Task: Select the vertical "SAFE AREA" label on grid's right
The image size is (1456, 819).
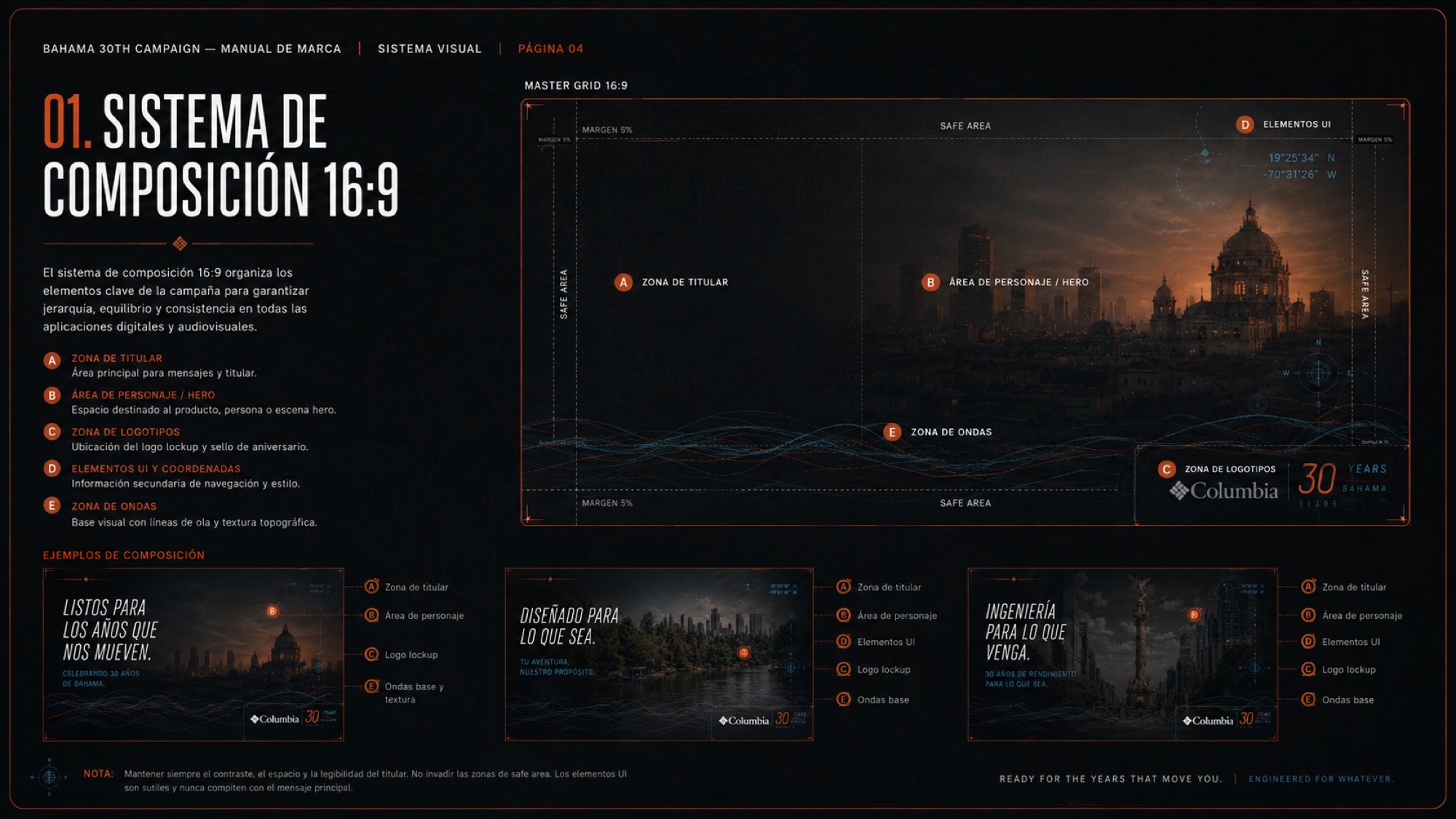Action: 1365,294
